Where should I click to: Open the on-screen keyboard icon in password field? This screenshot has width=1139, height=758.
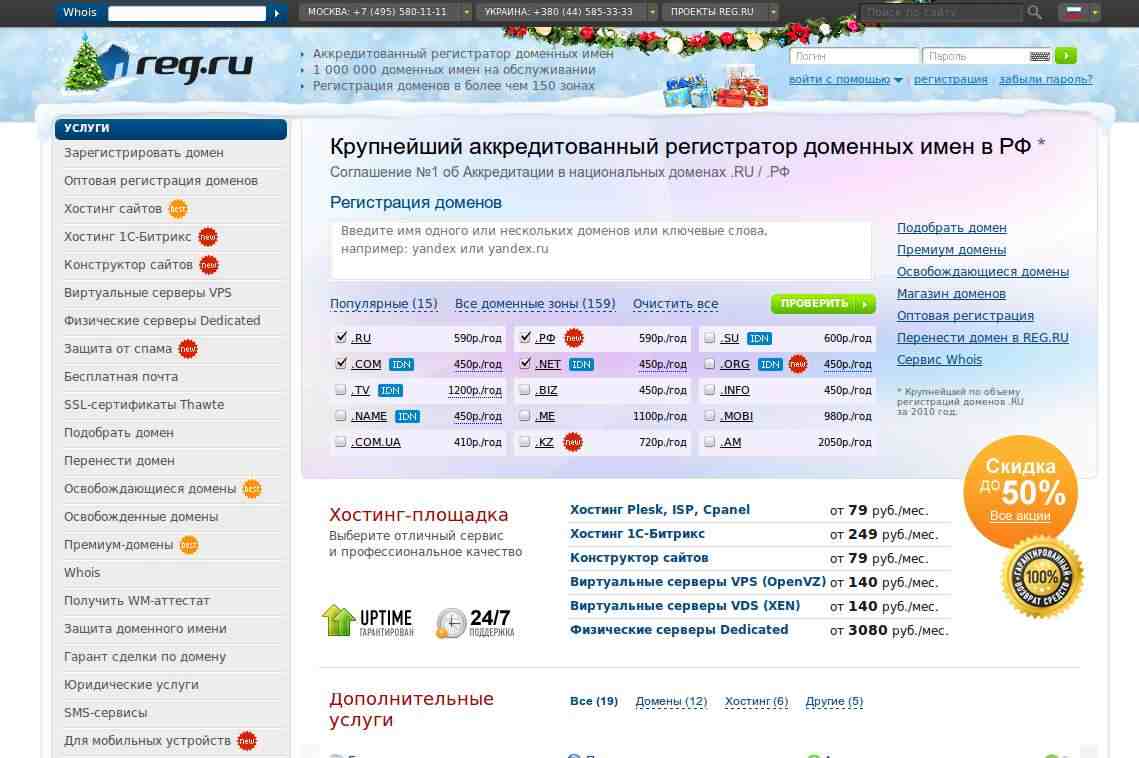coord(1039,56)
